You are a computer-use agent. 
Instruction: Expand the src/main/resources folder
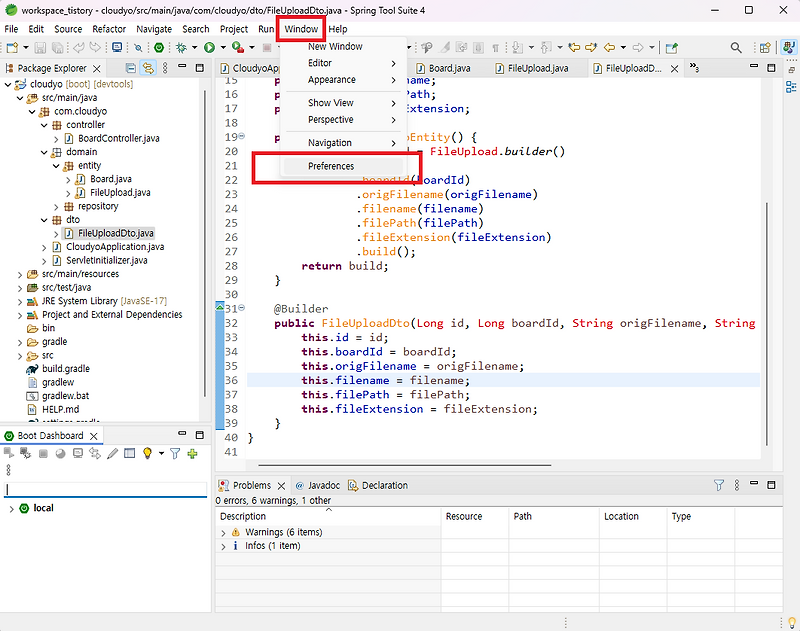click(20, 274)
